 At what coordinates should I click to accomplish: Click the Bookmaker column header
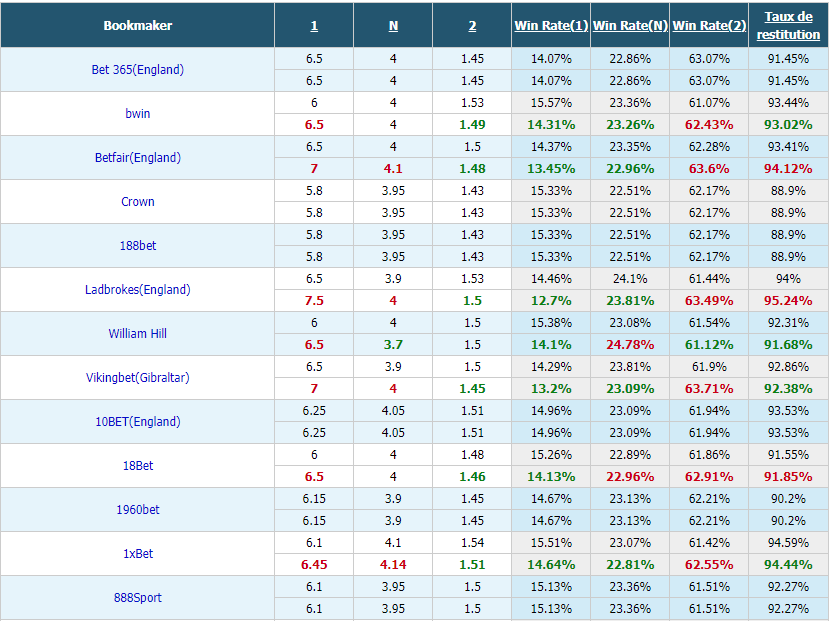coord(137,25)
